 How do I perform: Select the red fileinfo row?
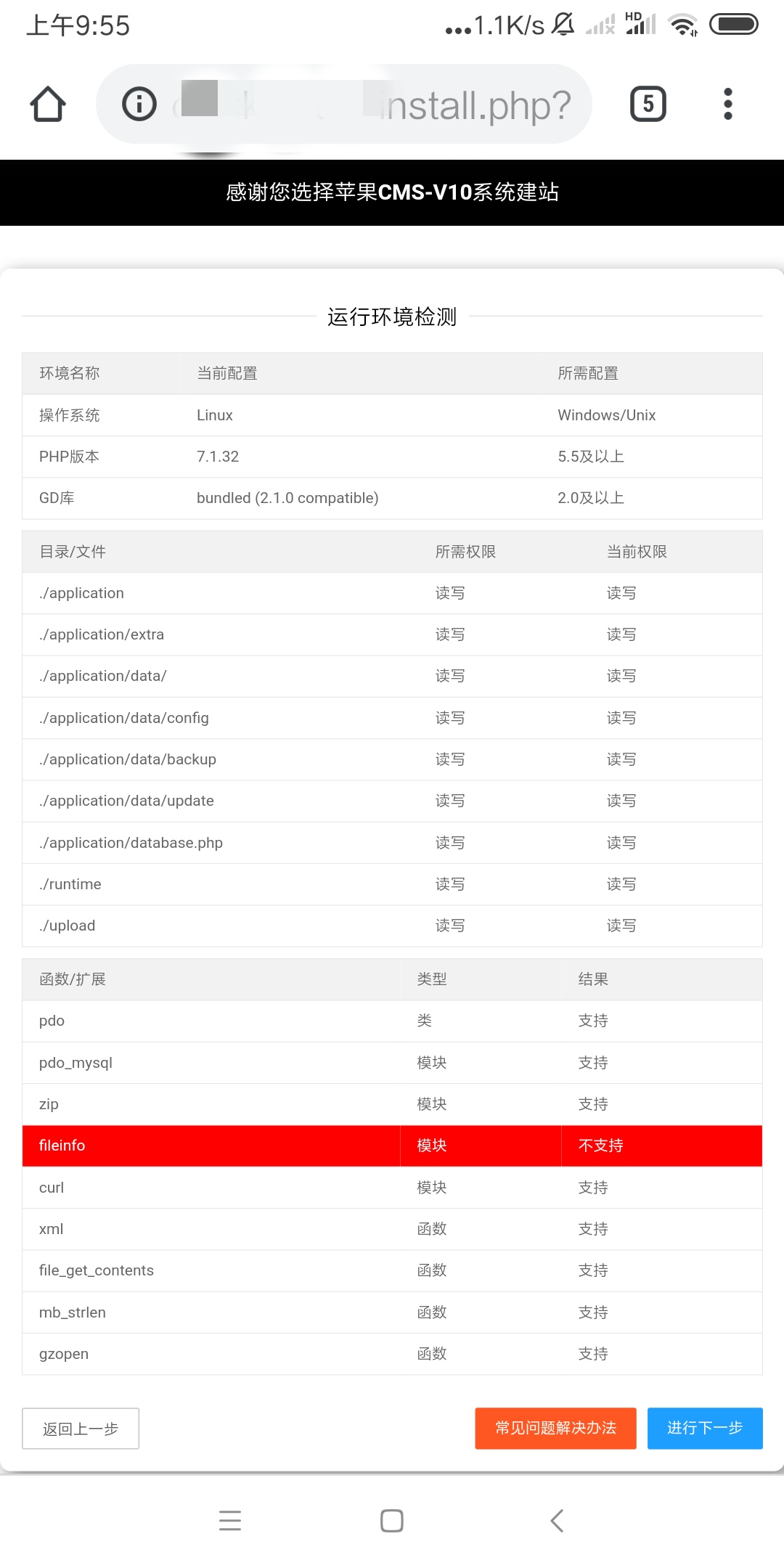pyautogui.click(x=392, y=1146)
